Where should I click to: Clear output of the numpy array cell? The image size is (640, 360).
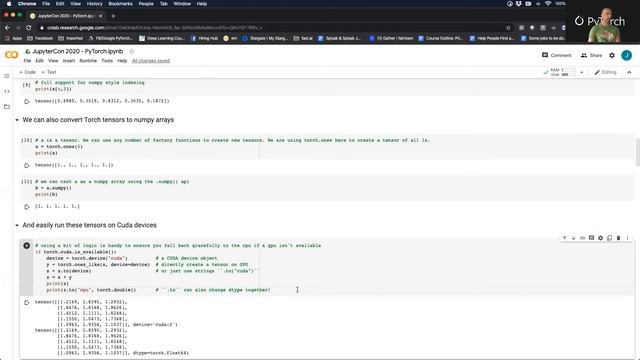[x=27, y=207]
